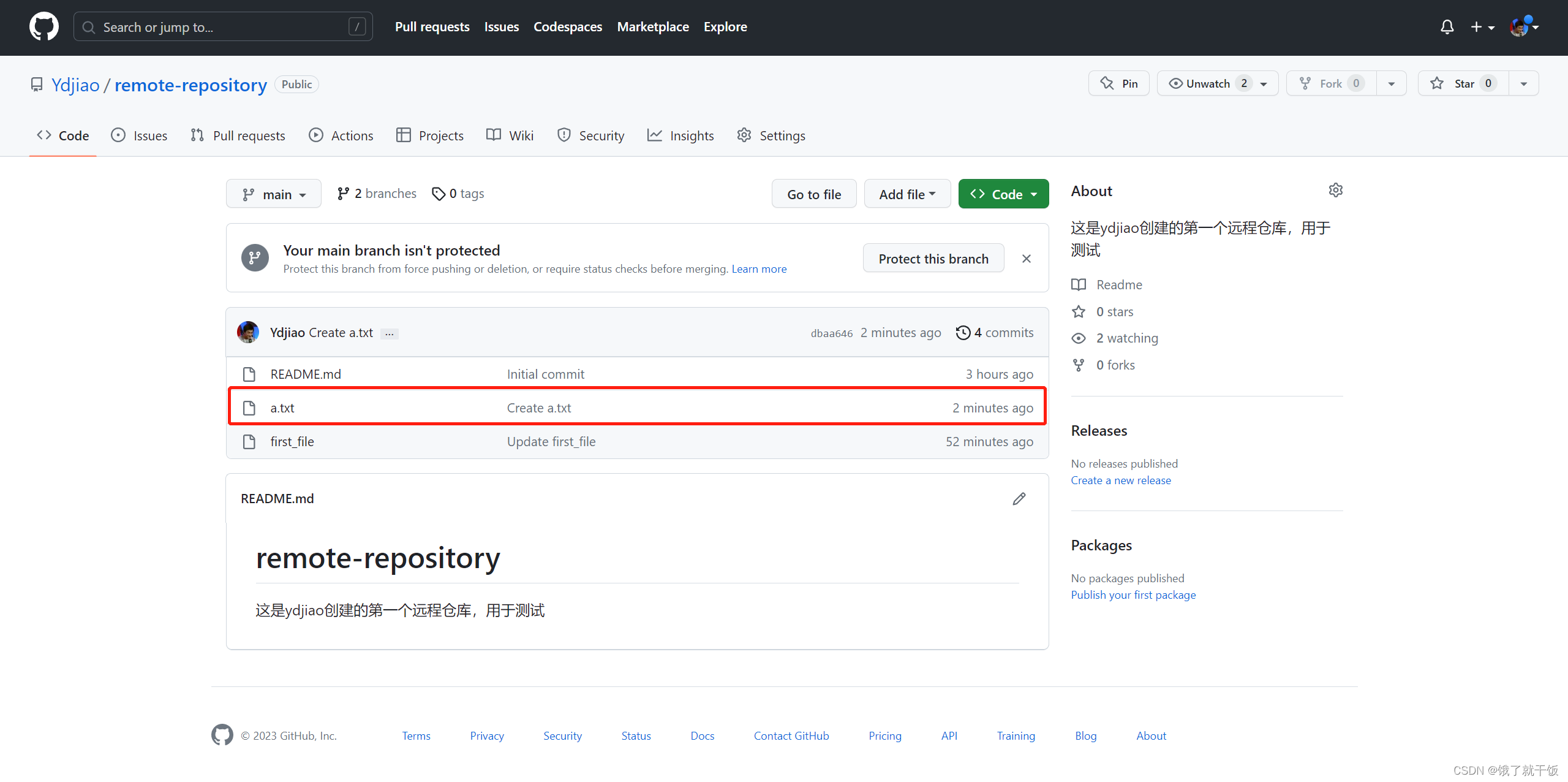Open the 4 commits history link
1568x782 pixels.
(x=995, y=332)
